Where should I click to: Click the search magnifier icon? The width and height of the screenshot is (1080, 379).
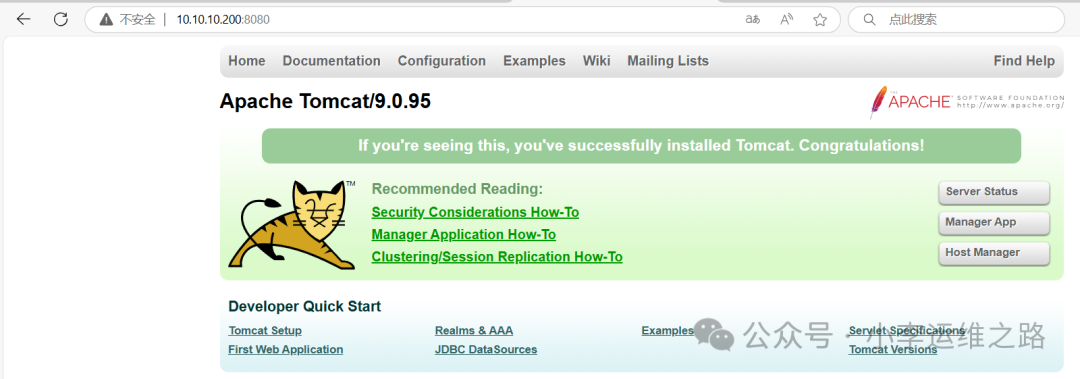(x=869, y=19)
